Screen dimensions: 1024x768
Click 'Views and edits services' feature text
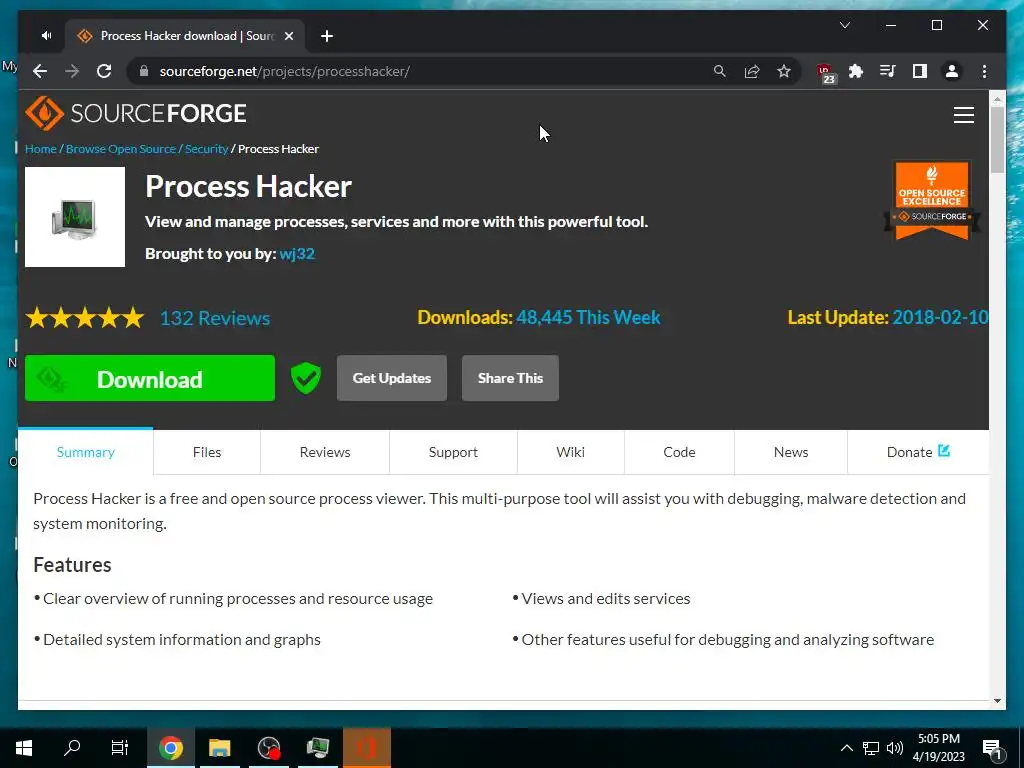(605, 599)
